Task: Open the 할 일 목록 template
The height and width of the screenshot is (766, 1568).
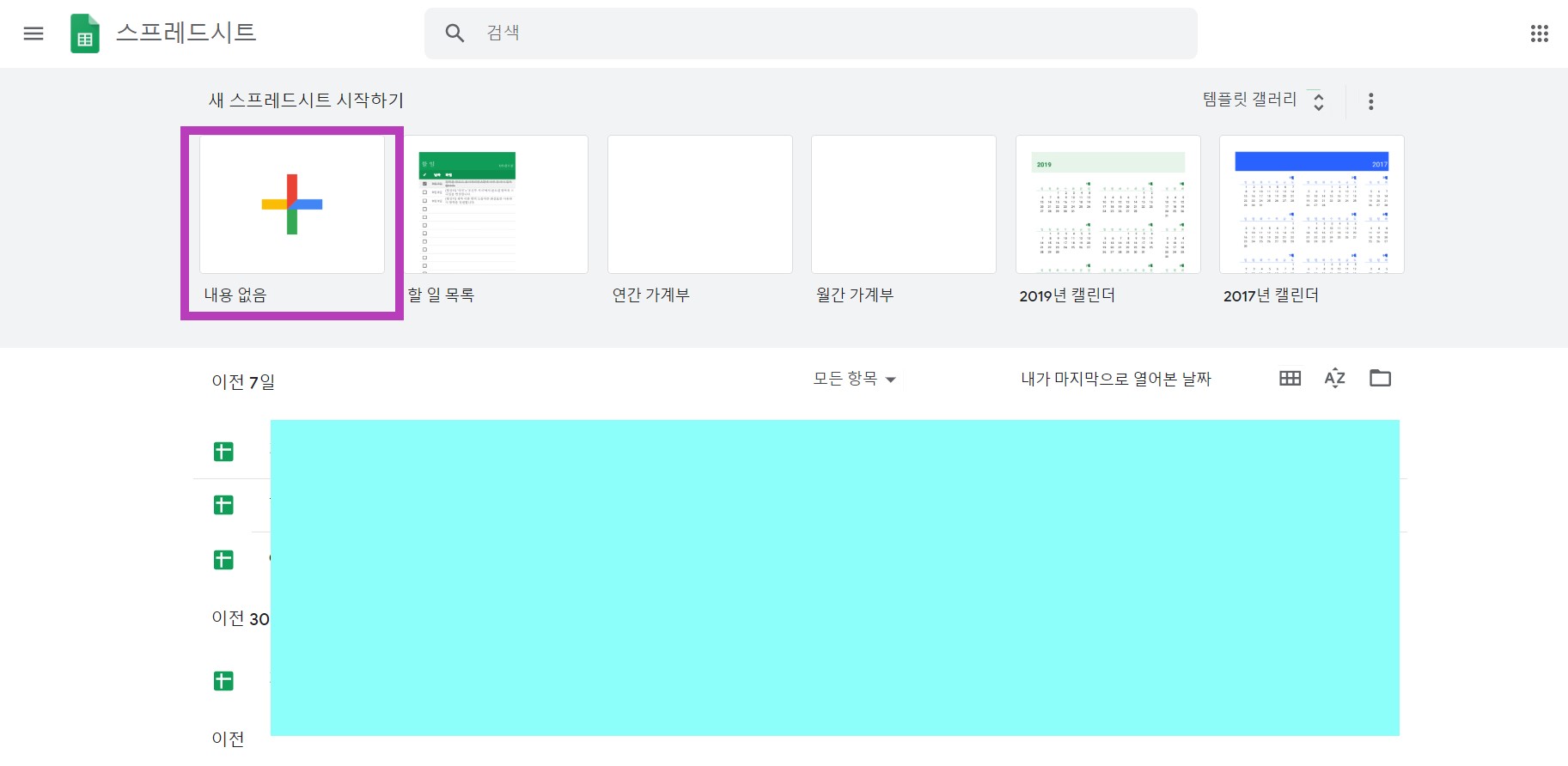Action: tap(496, 204)
